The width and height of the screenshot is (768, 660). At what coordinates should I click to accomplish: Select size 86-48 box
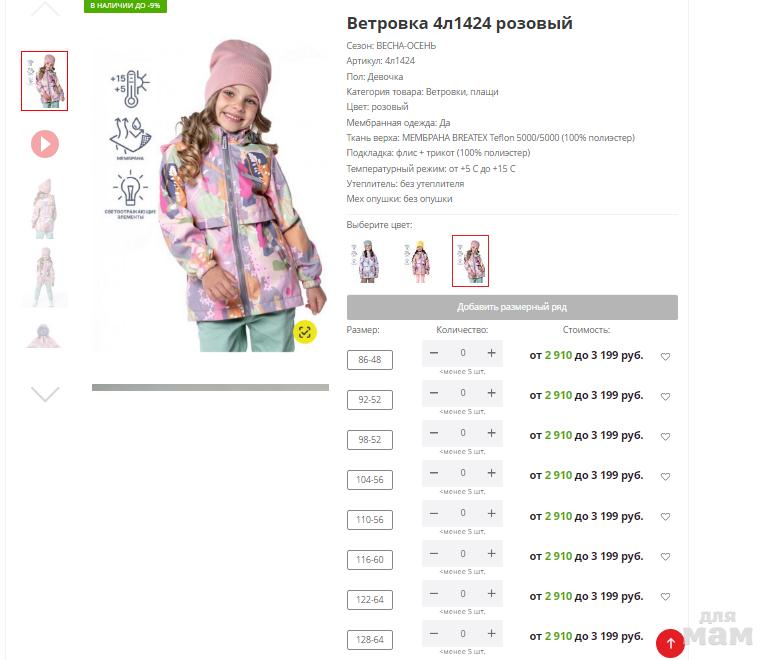370,360
